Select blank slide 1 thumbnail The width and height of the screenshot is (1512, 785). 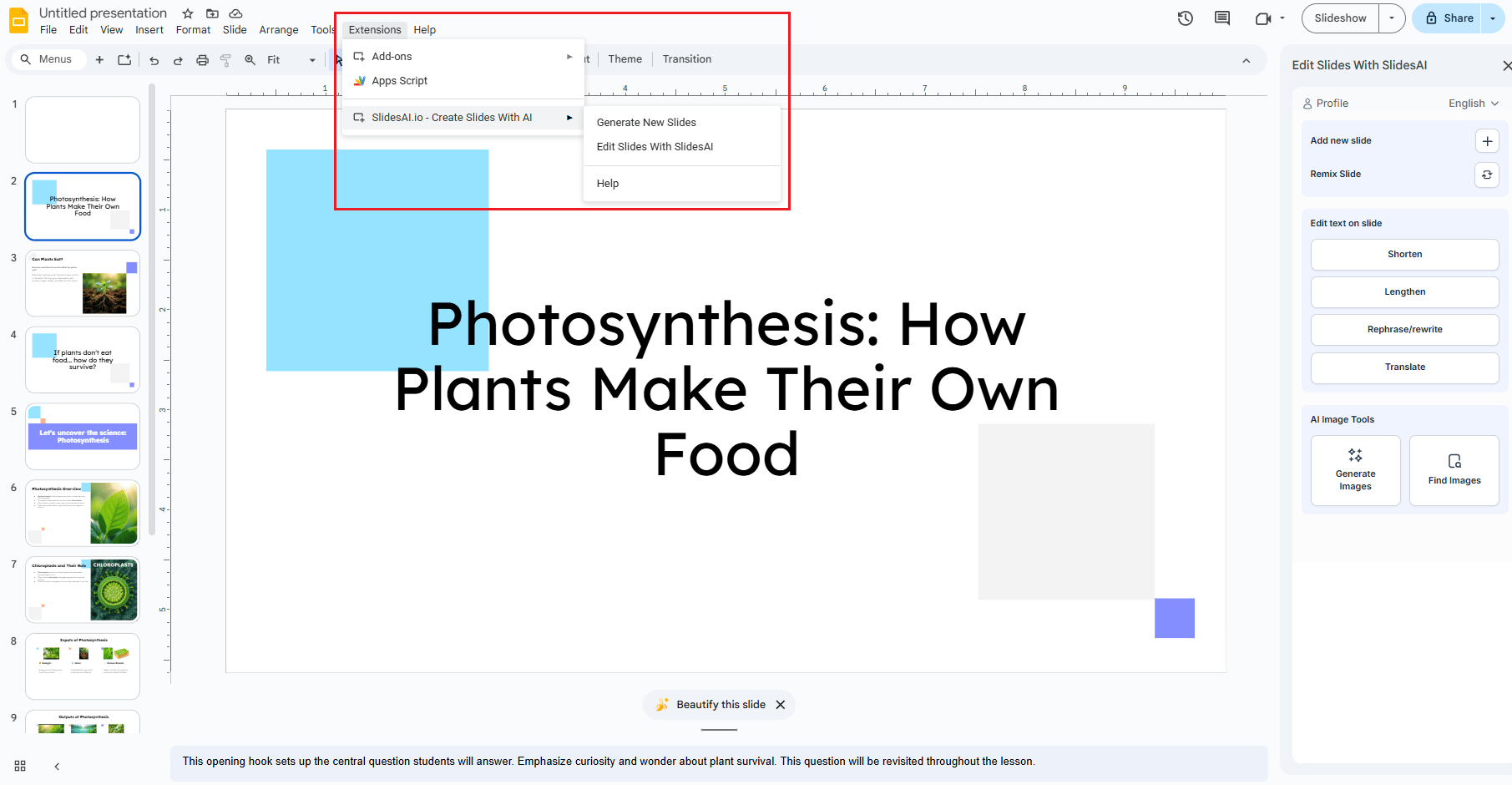pyautogui.click(x=83, y=129)
